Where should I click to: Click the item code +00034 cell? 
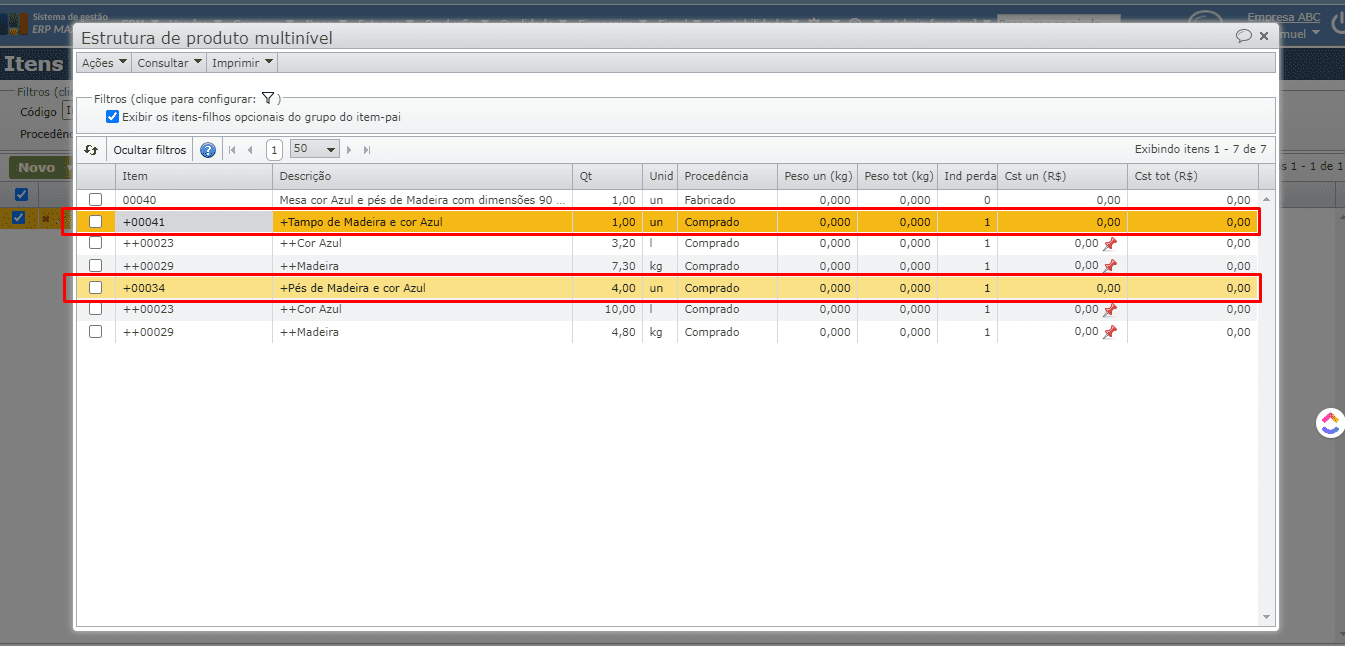point(194,288)
